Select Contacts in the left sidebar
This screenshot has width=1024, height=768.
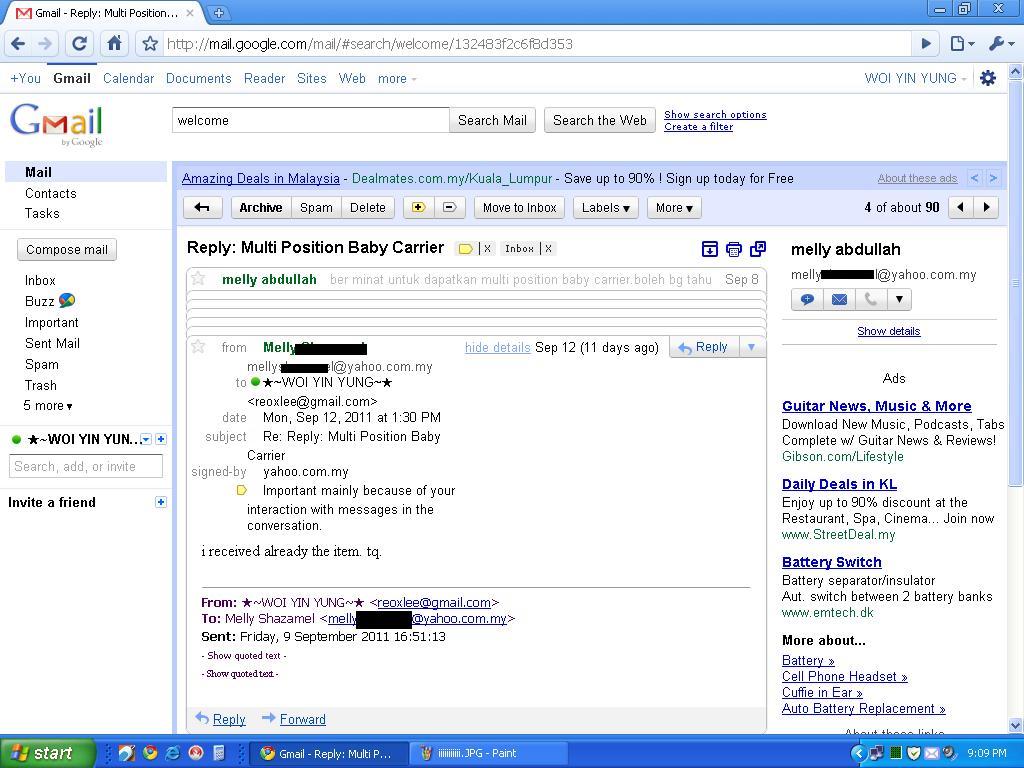coord(50,193)
